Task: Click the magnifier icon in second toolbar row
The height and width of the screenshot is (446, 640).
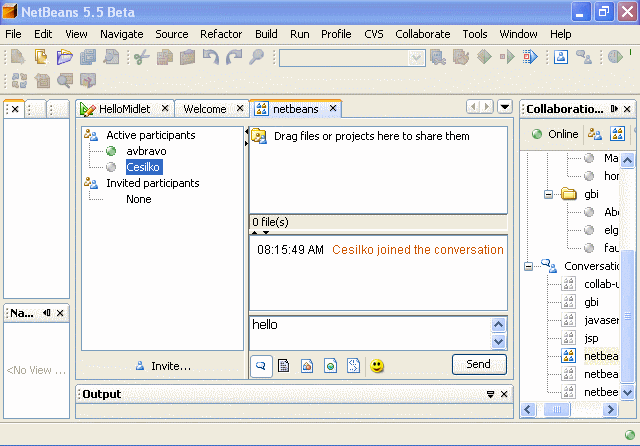Action: (x=64, y=80)
